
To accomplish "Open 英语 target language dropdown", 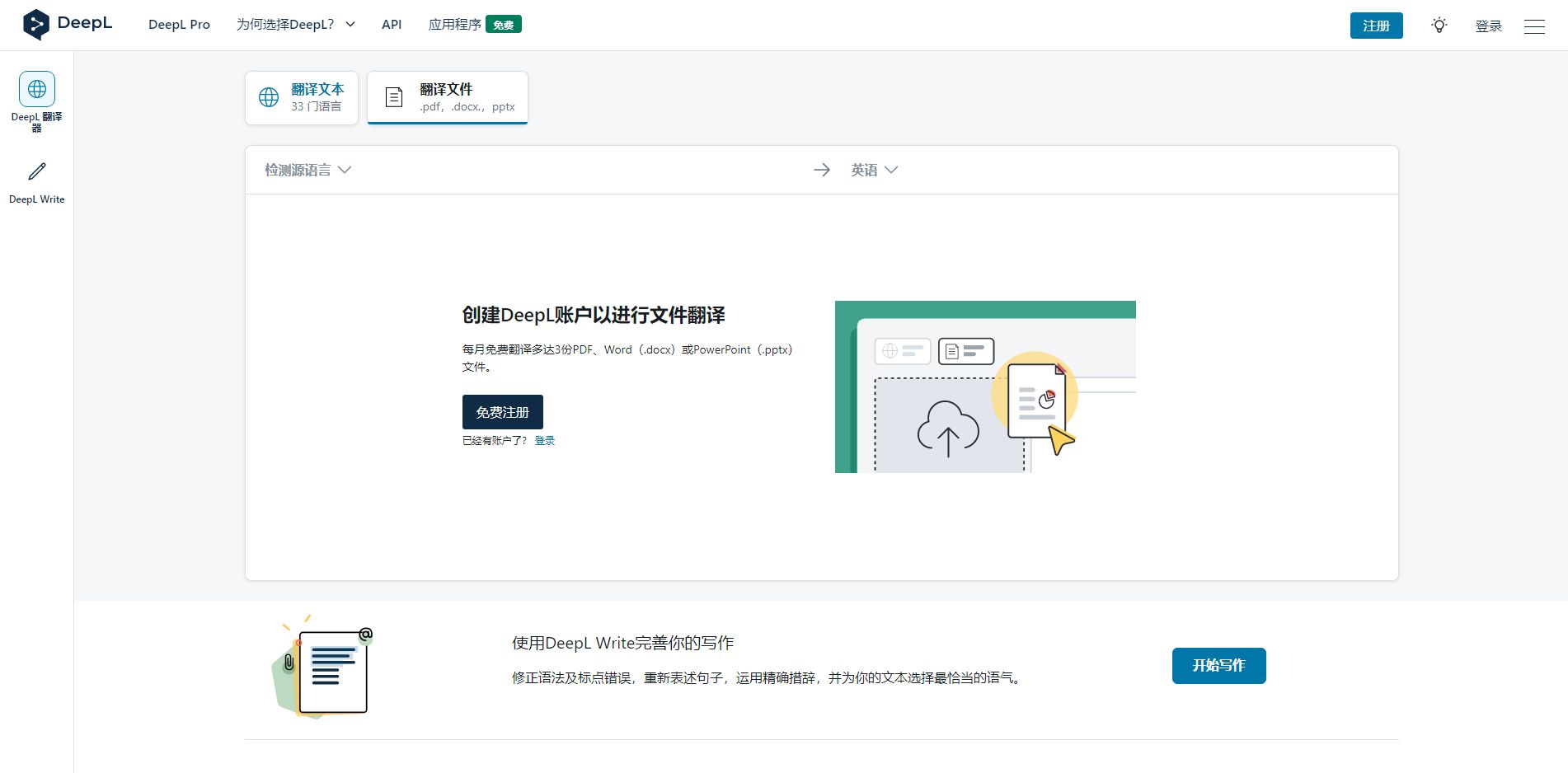I will pos(875,170).
